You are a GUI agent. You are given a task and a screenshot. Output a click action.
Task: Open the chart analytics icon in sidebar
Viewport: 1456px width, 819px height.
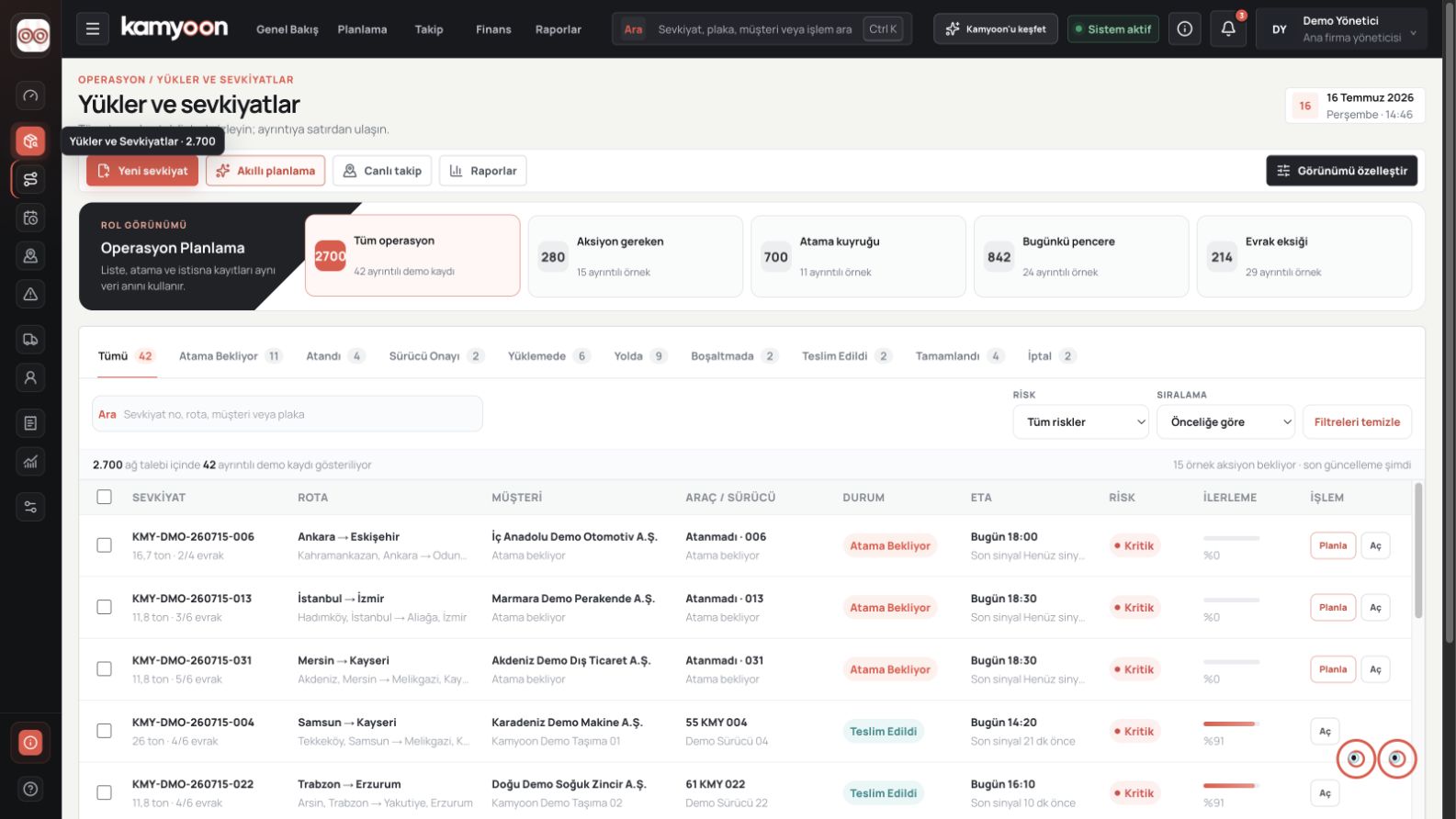[x=30, y=461]
